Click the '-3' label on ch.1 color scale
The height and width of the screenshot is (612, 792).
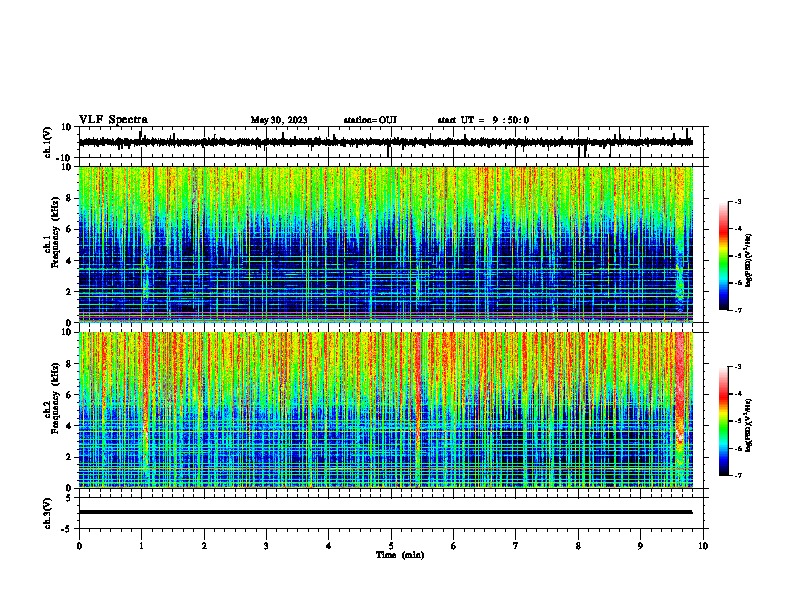tap(737, 201)
